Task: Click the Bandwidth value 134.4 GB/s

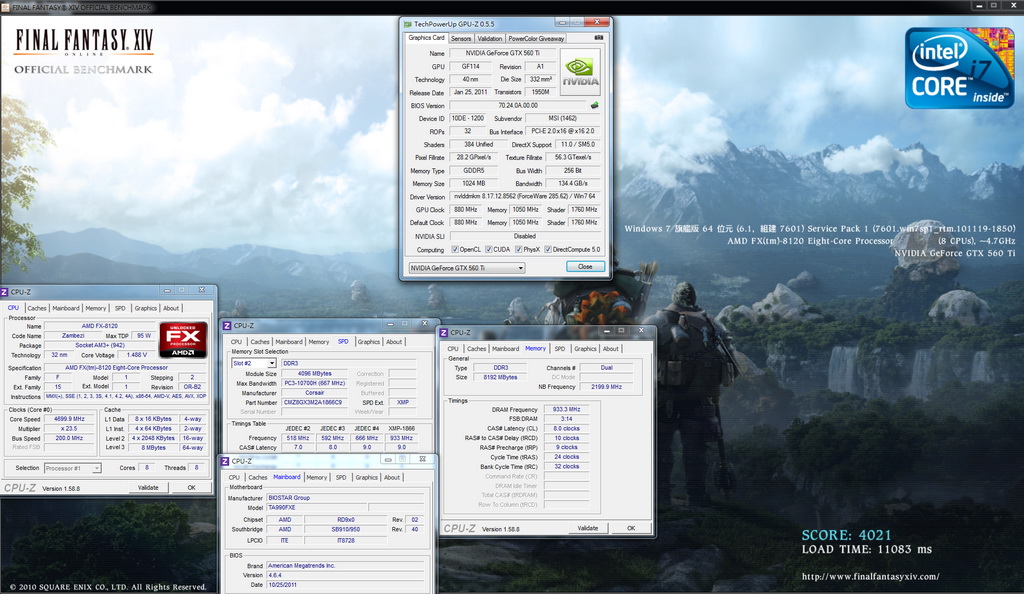Action: pyautogui.click(x=573, y=183)
